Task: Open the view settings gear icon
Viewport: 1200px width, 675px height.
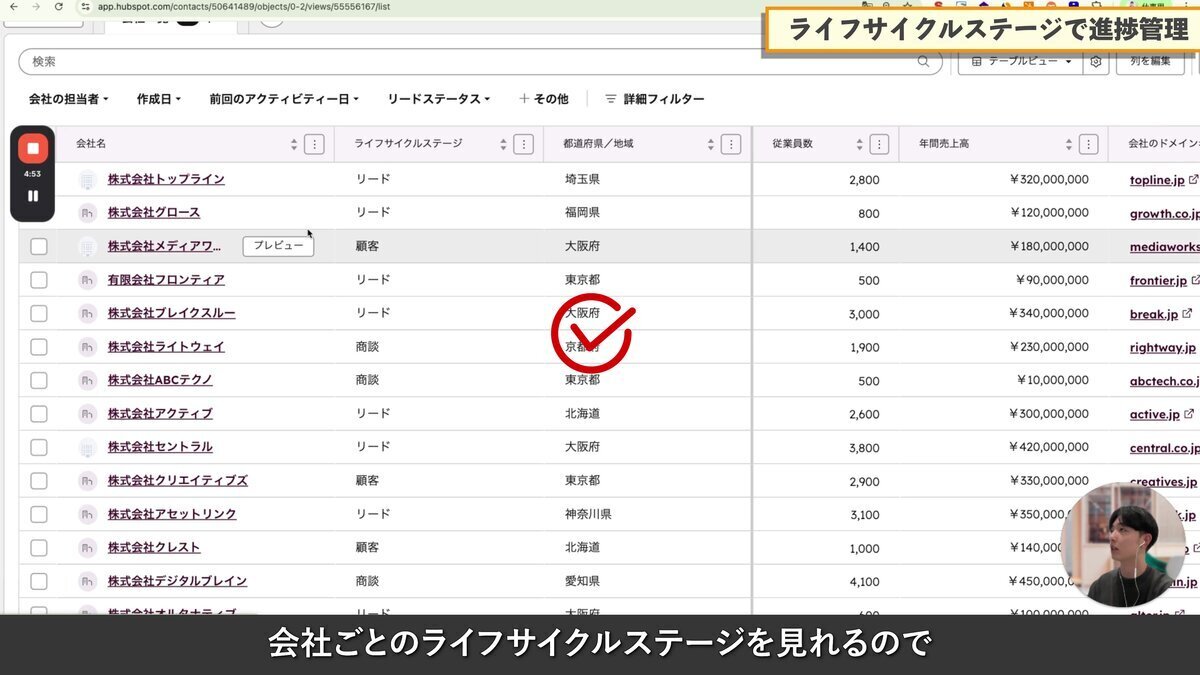Action: [1096, 61]
